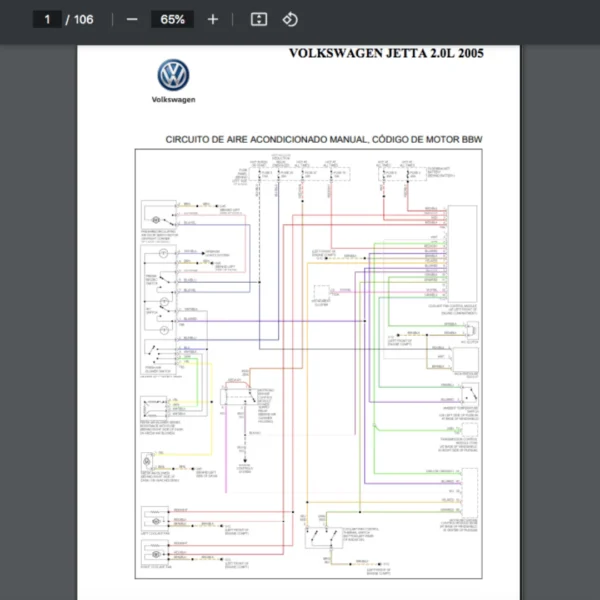Click the current page number field
The image size is (600, 600).
pyautogui.click(x=47, y=19)
